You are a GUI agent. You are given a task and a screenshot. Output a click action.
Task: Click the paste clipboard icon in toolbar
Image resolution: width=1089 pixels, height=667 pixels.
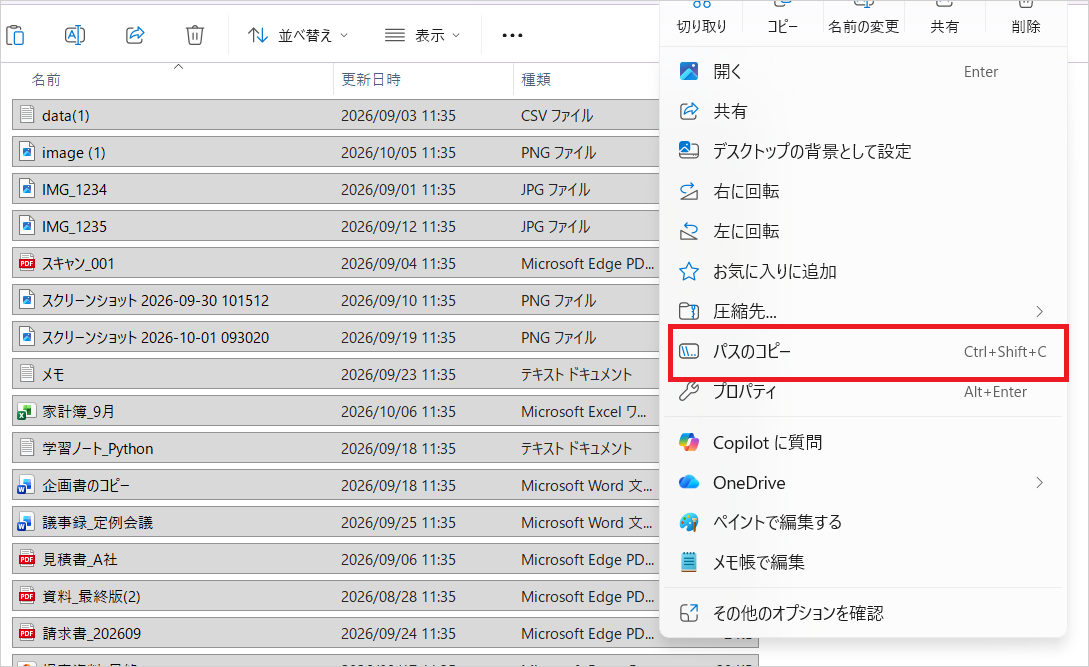pyautogui.click(x=15, y=35)
